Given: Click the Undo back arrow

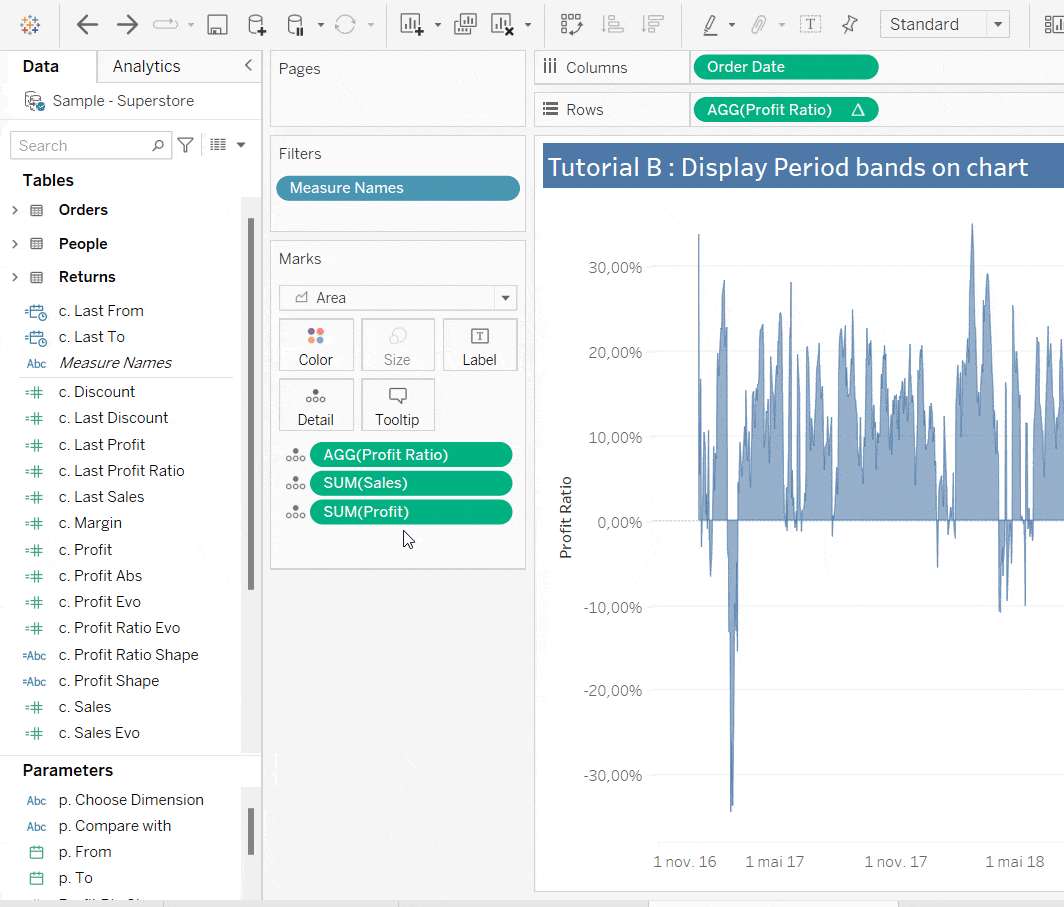Looking at the screenshot, I should coord(88,25).
